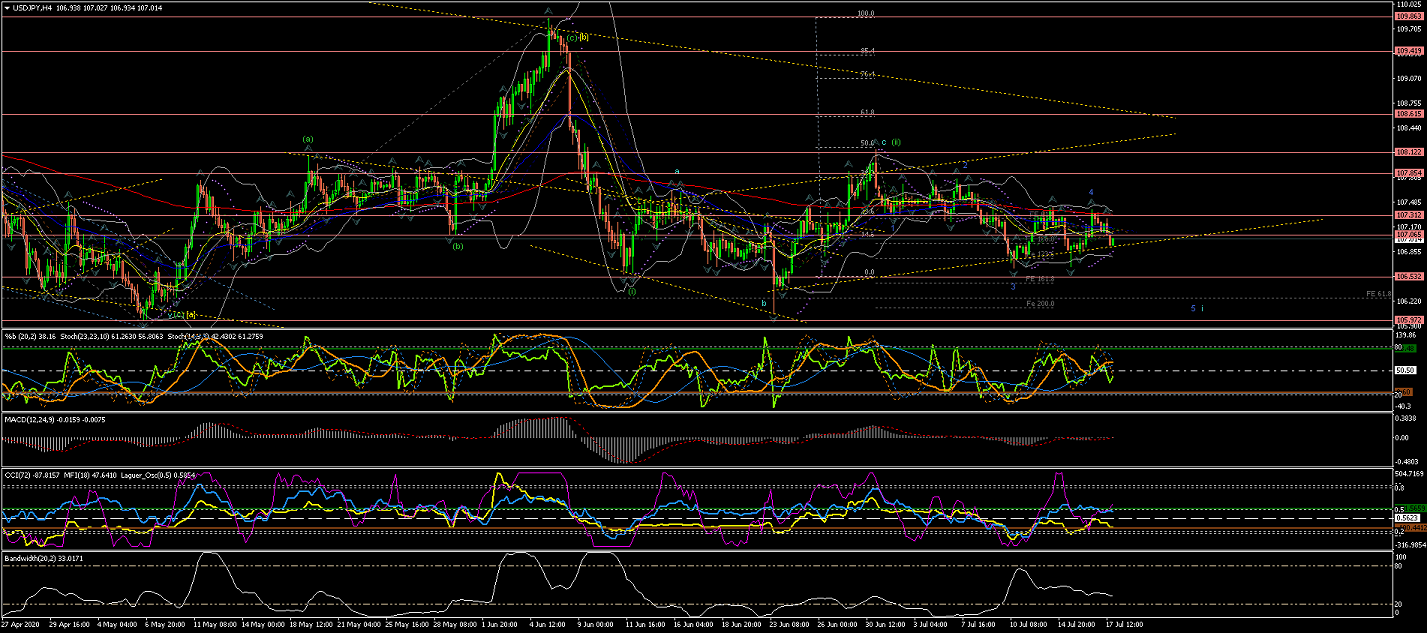The width and height of the screenshot is (1427, 633).
Task: Click the green (a) wave label
Action: tap(308, 139)
